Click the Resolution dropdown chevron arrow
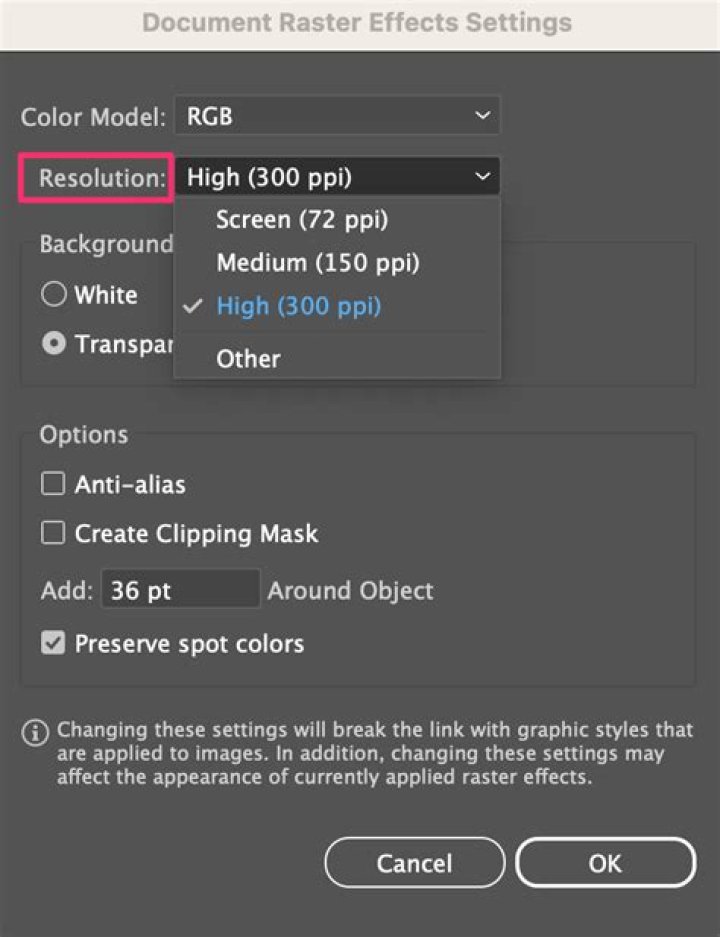The width and height of the screenshot is (720, 937). [483, 178]
